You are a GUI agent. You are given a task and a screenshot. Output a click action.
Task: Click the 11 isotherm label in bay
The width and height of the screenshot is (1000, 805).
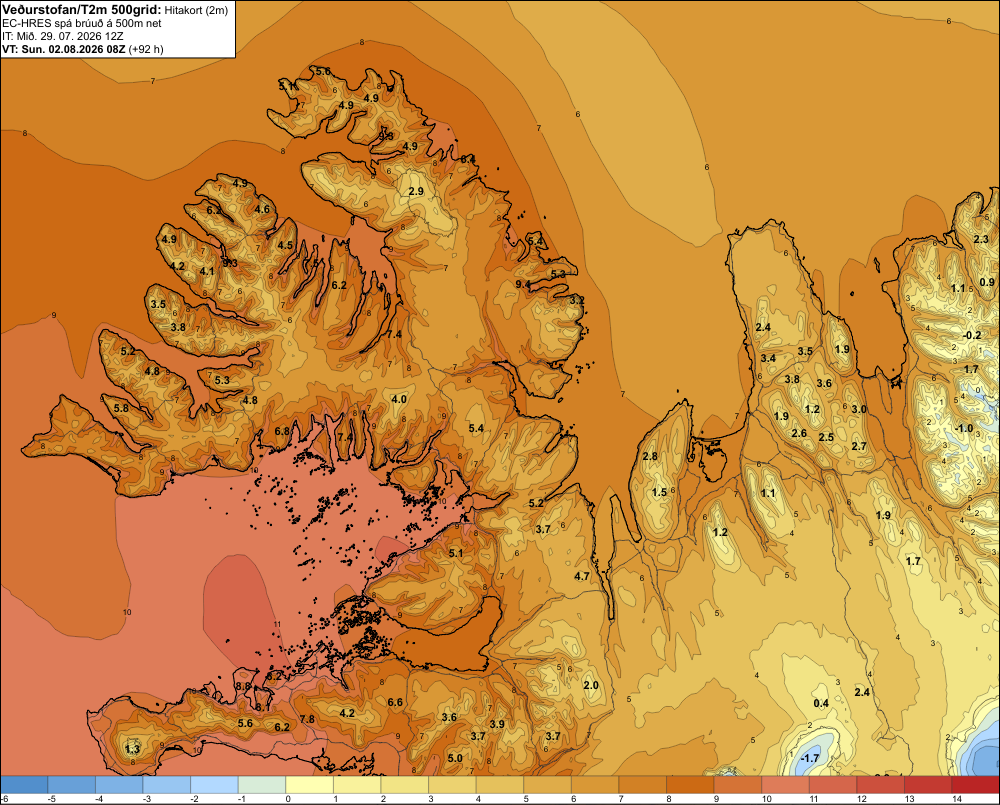(277, 624)
